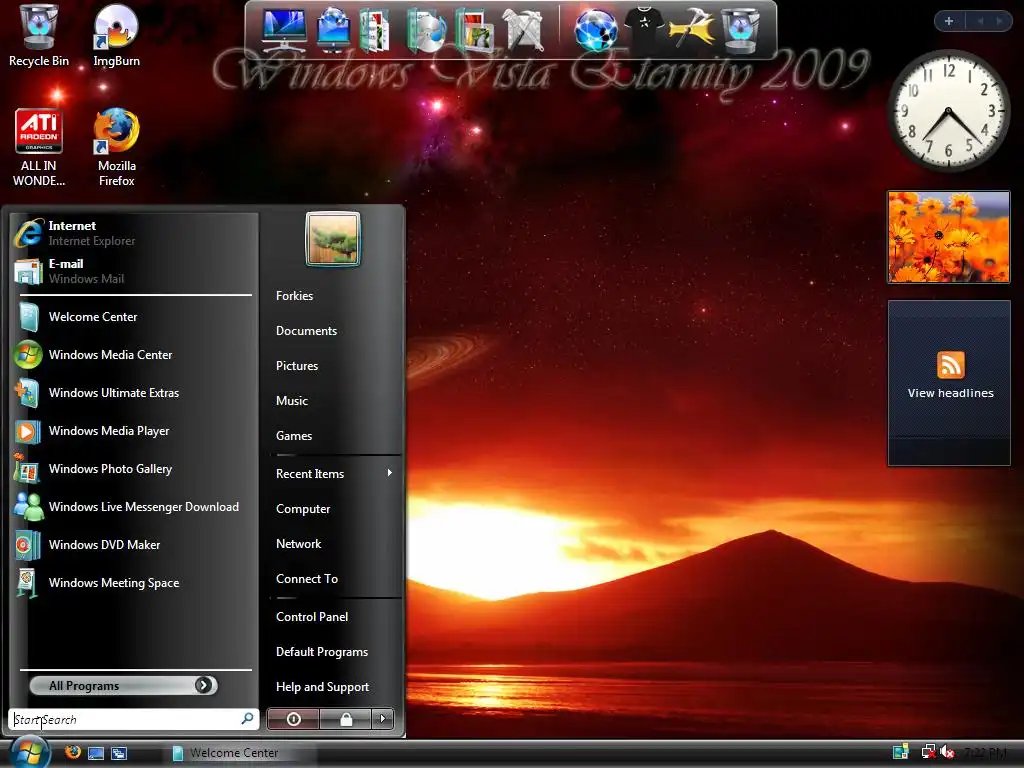Open Control Panel from the Start menu

pyautogui.click(x=312, y=616)
